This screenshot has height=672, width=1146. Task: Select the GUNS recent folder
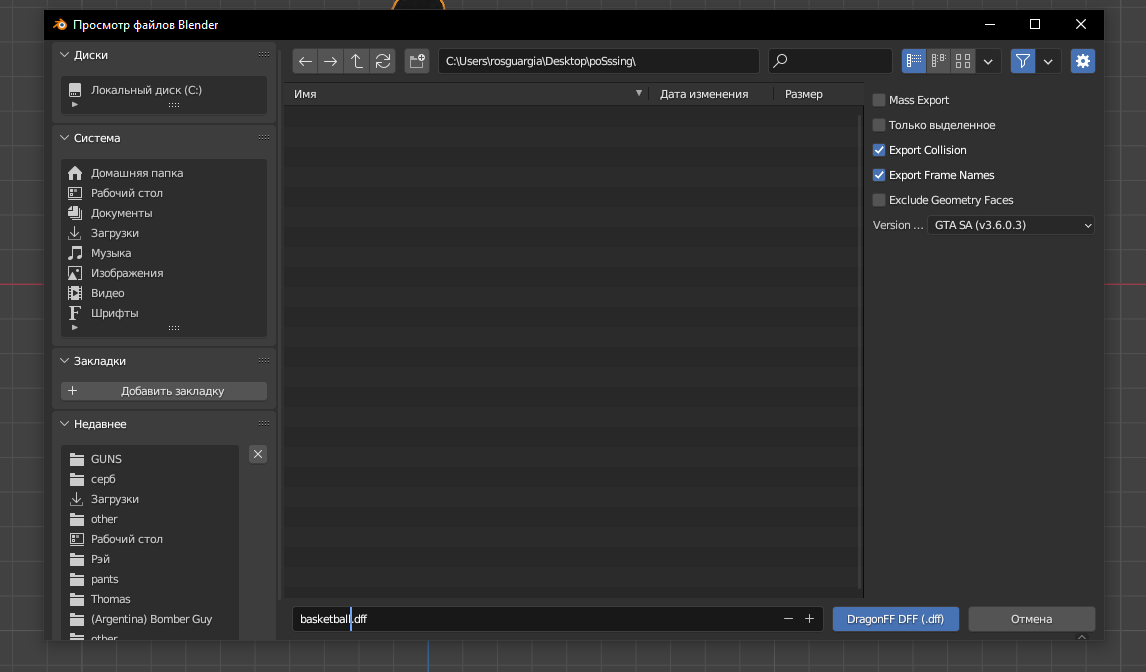point(105,459)
